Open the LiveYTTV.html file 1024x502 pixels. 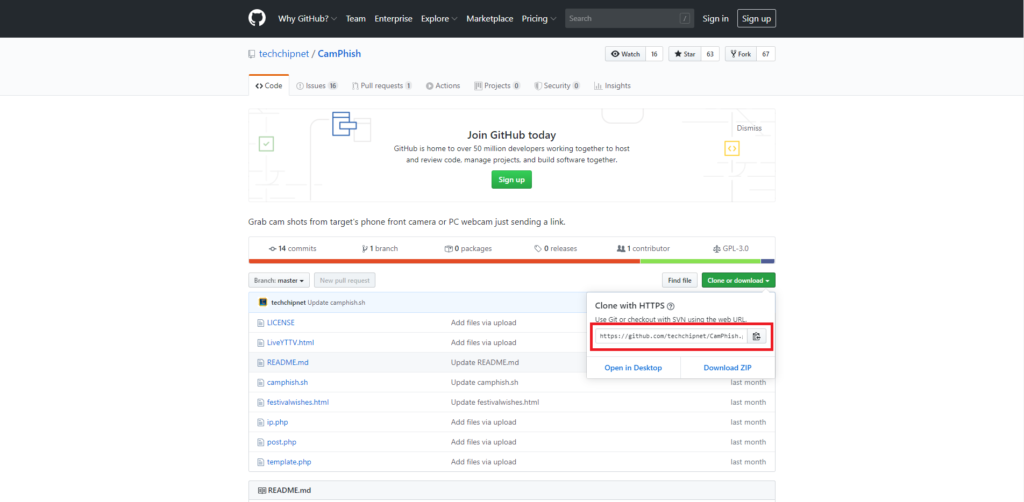point(291,343)
